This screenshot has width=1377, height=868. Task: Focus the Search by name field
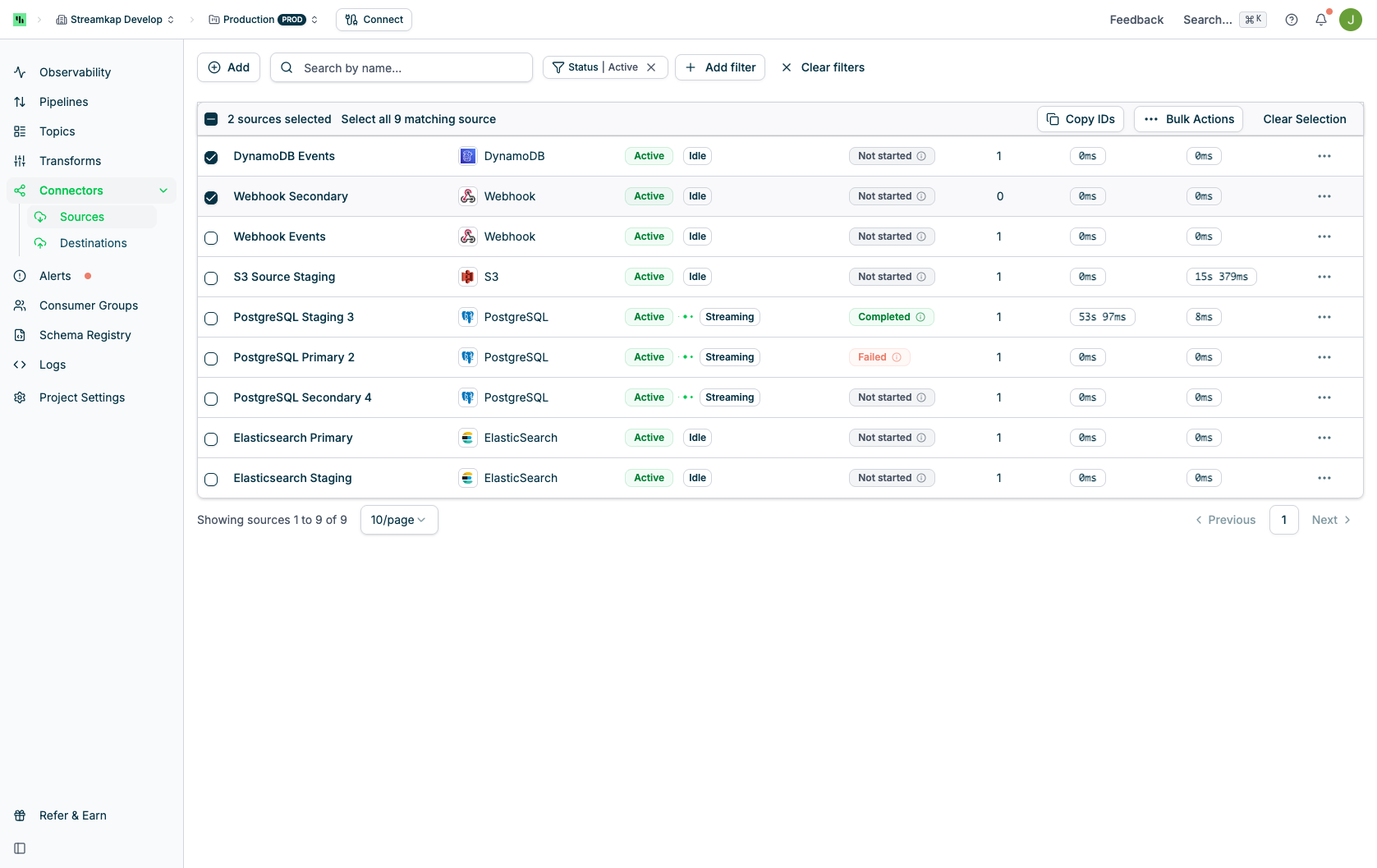(402, 67)
